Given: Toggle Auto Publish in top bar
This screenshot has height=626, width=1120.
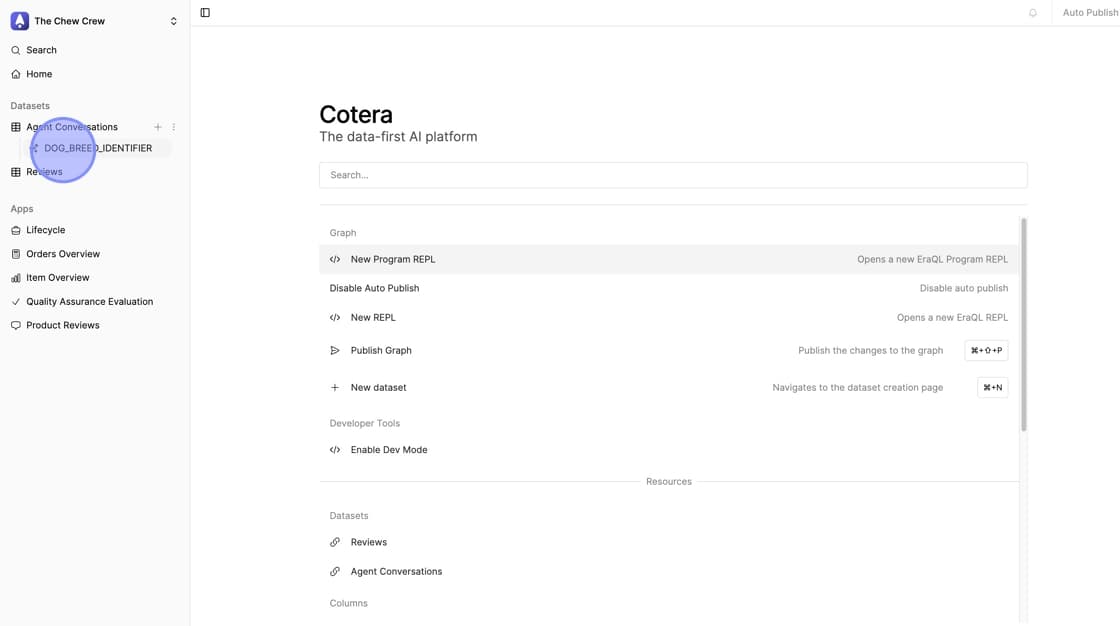Looking at the screenshot, I should point(1089,13).
